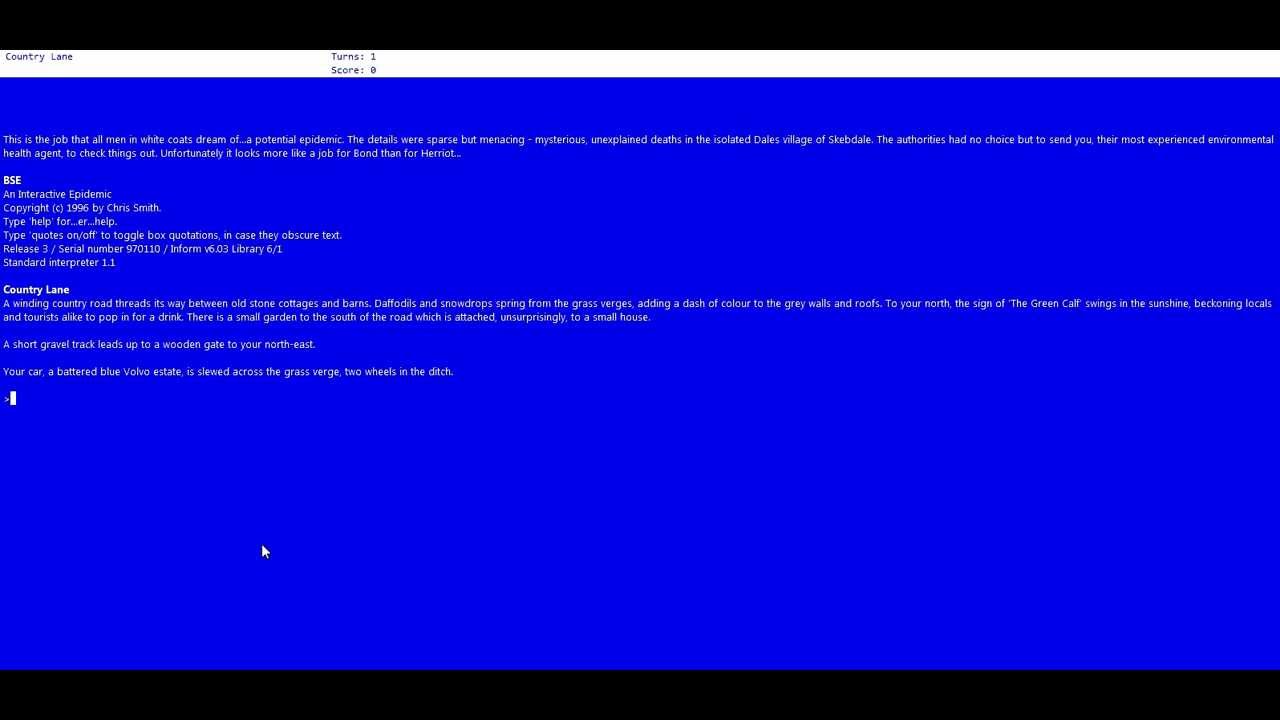
Task: Click the "Type 'help' for...er...help." line
Action: [x=60, y=222]
